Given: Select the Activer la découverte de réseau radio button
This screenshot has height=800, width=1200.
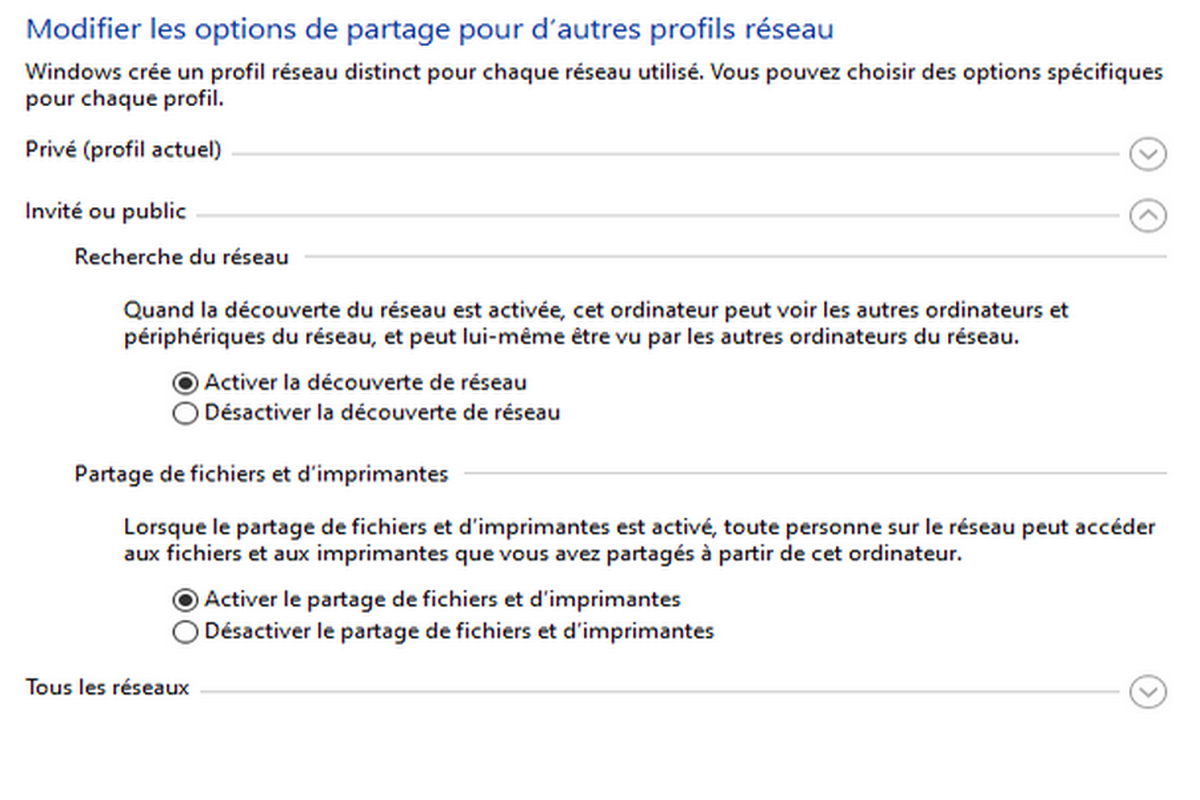Looking at the screenshot, I should click(x=185, y=383).
